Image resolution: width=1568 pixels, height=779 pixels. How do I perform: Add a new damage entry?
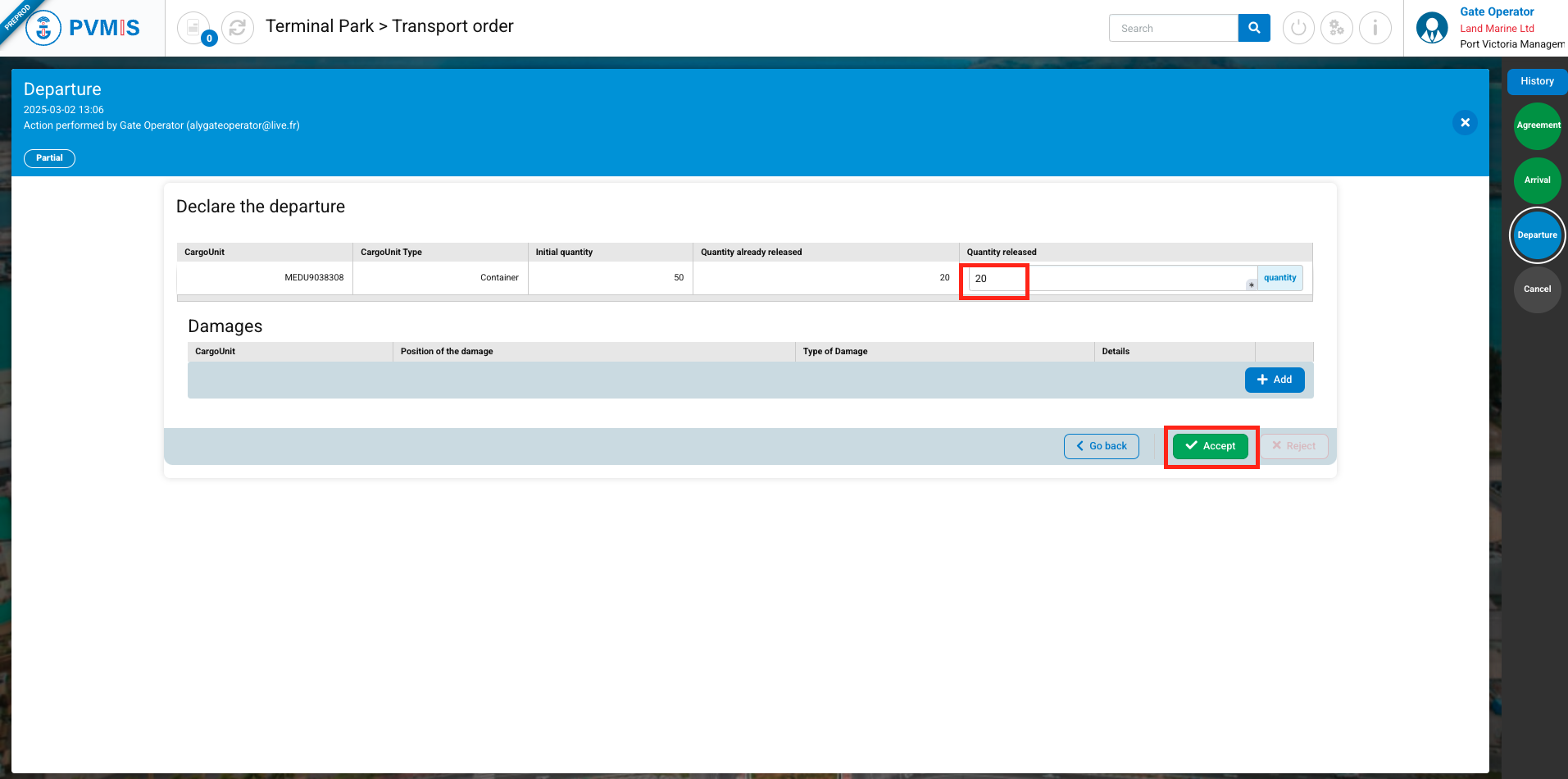[1274, 380]
